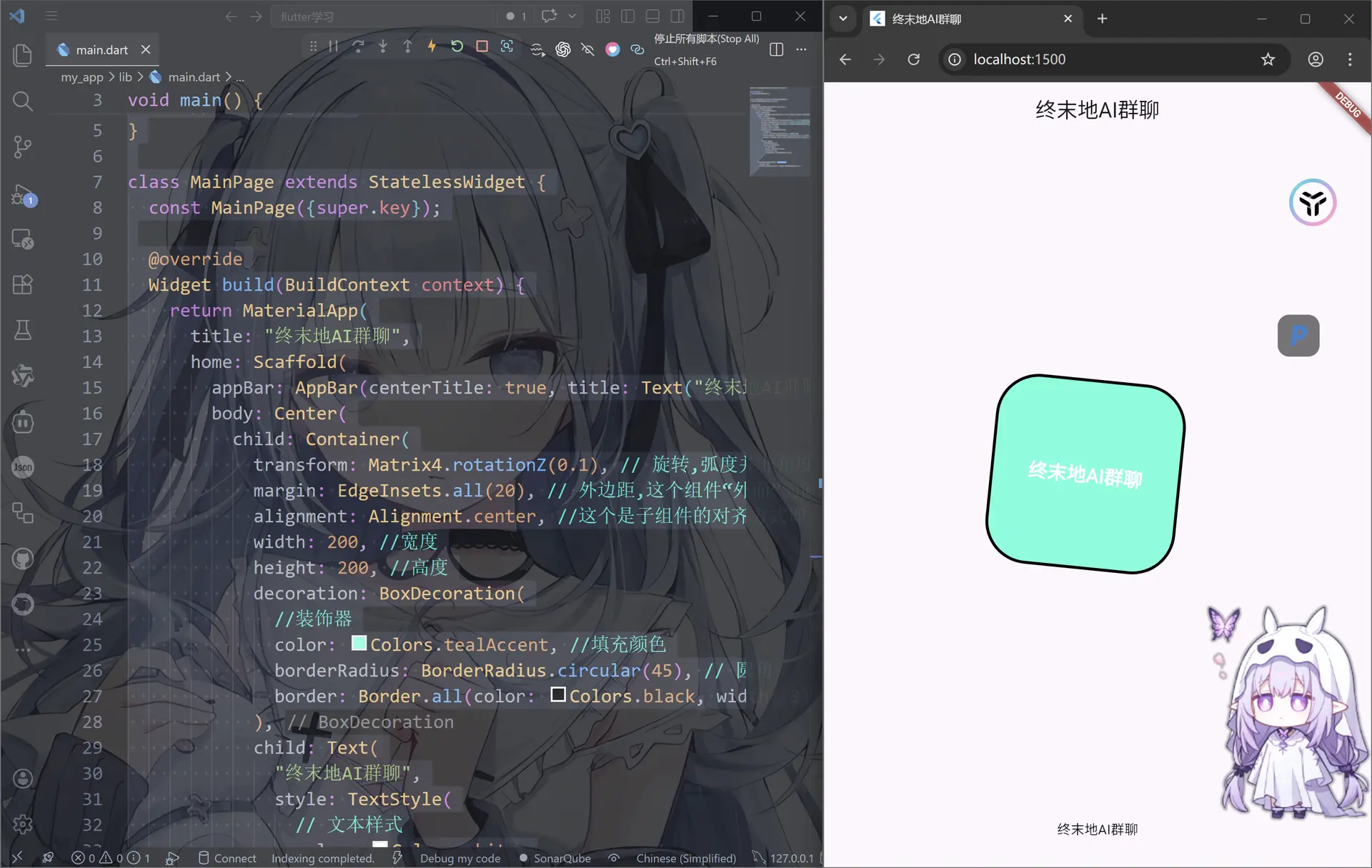The width and height of the screenshot is (1372, 868).
Task: Click the run-script waves icon in editor toolbar
Action: pos(537,49)
